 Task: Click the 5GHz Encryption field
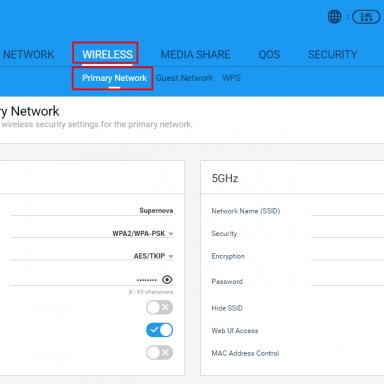click(x=347, y=256)
